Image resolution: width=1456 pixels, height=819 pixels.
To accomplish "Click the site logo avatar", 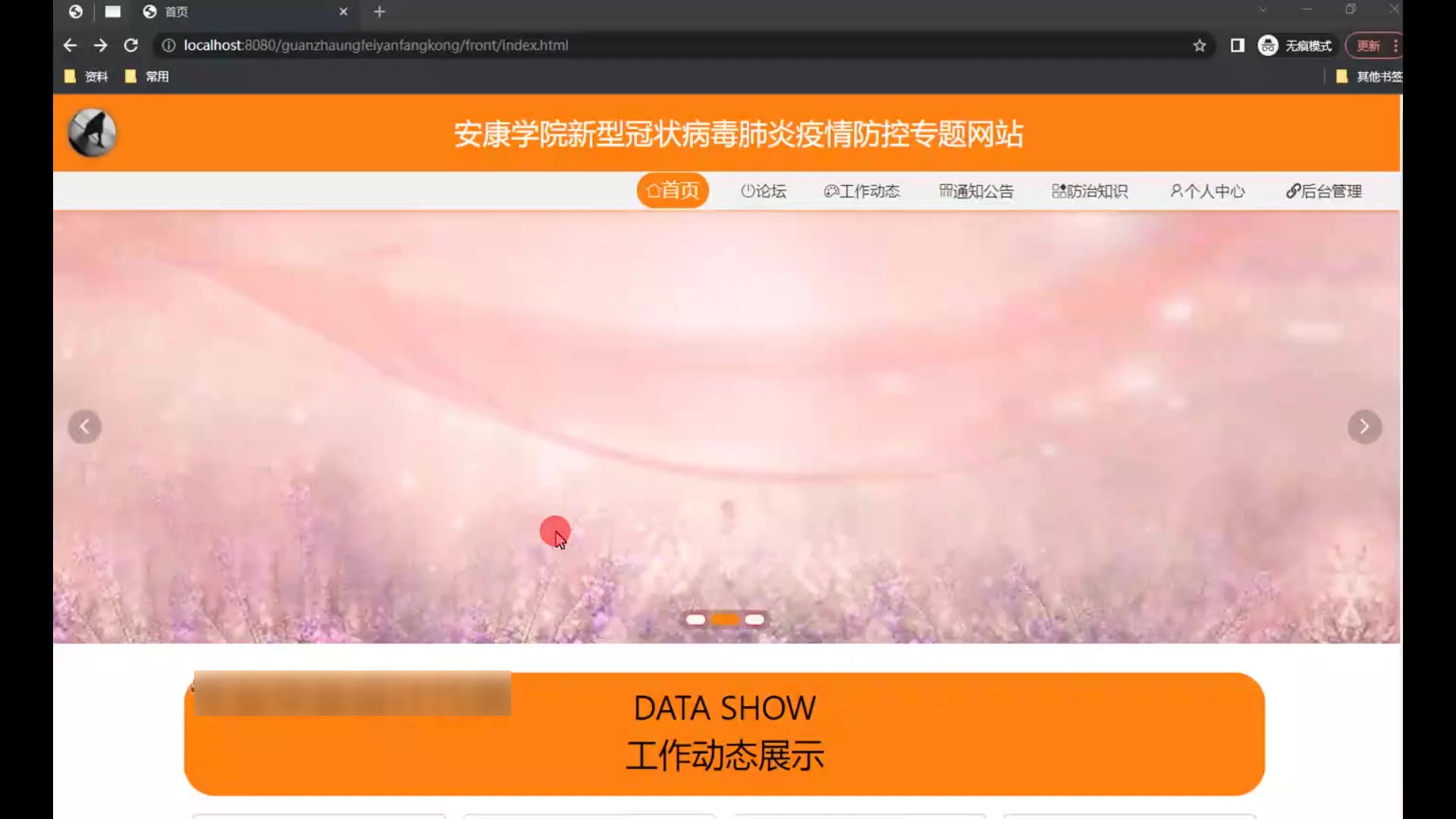I will point(93,133).
